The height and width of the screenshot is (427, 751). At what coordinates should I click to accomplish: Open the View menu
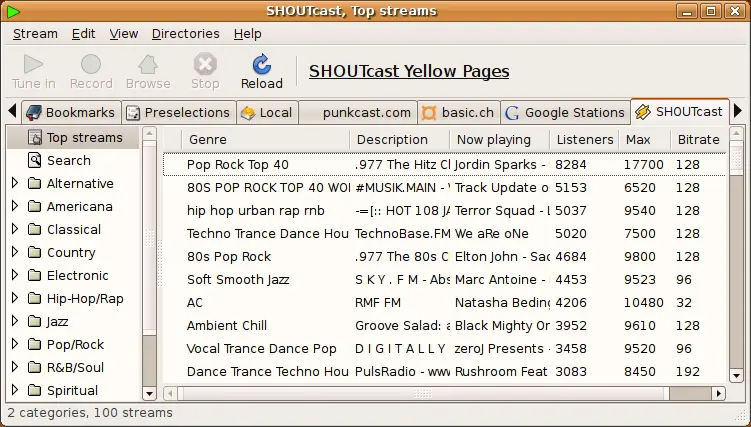click(x=124, y=34)
